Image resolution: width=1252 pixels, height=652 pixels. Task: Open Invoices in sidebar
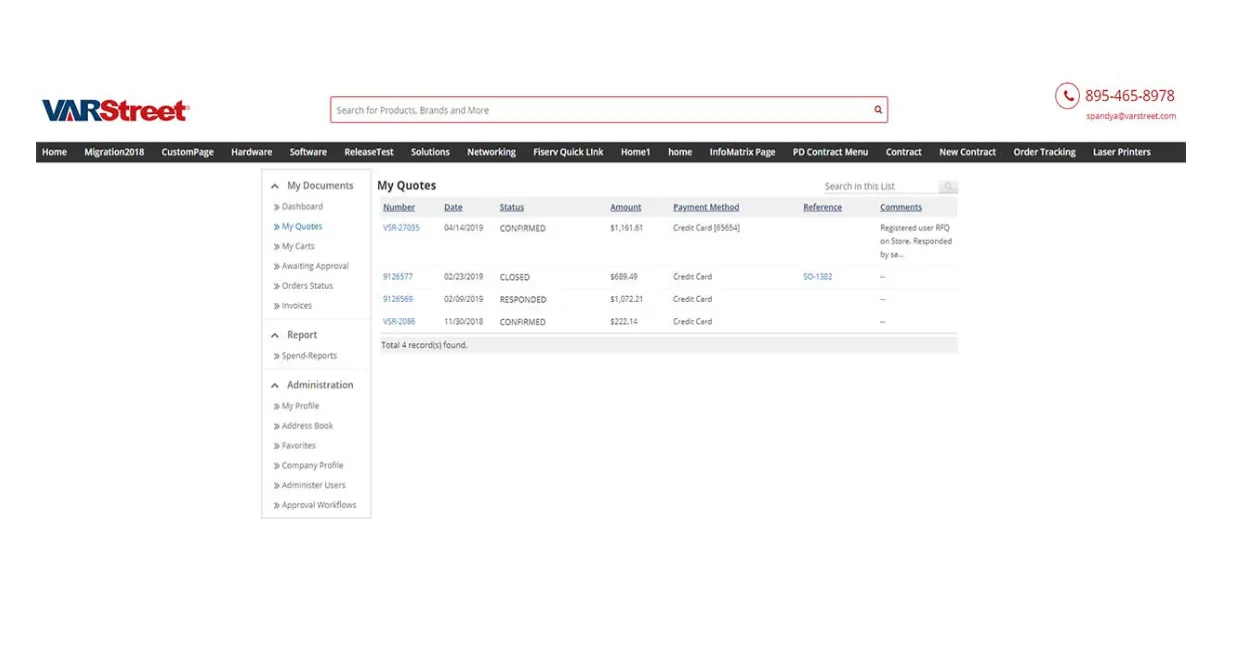pos(297,306)
